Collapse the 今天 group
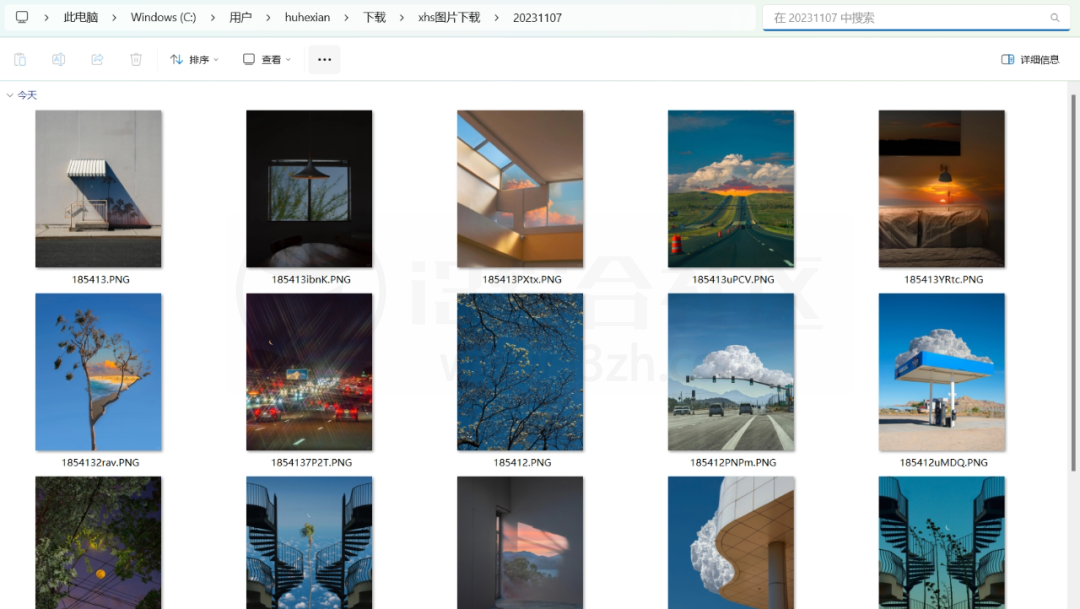 10,95
